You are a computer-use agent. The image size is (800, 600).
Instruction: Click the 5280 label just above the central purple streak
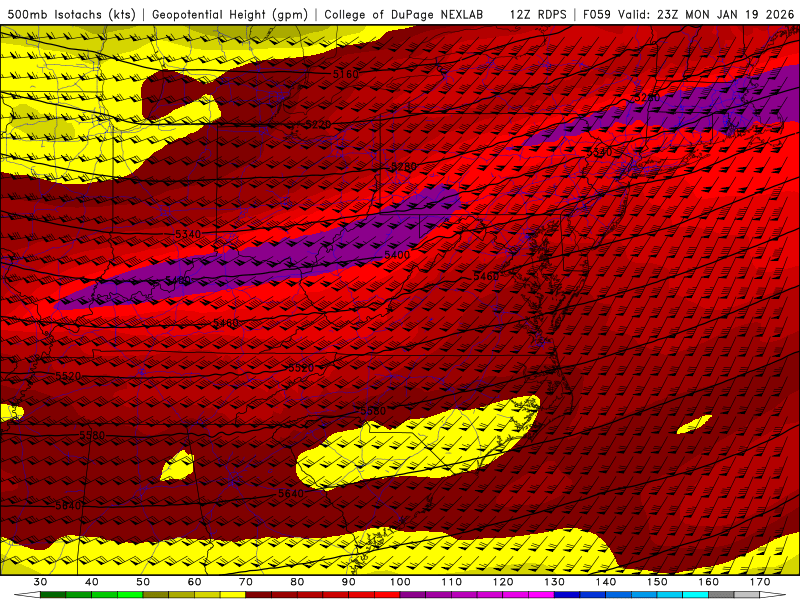pyautogui.click(x=404, y=167)
